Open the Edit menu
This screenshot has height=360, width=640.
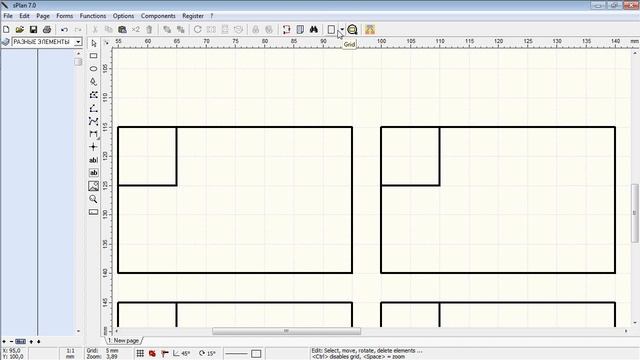pos(24,16)
